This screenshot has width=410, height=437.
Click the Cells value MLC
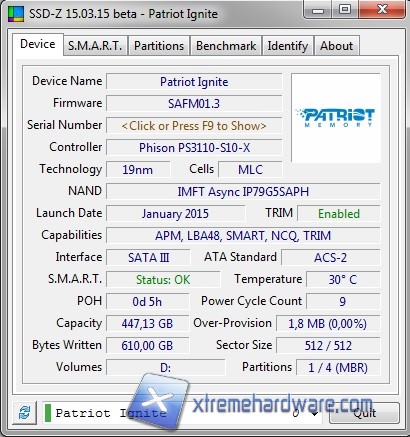click(x=250, y=170)
